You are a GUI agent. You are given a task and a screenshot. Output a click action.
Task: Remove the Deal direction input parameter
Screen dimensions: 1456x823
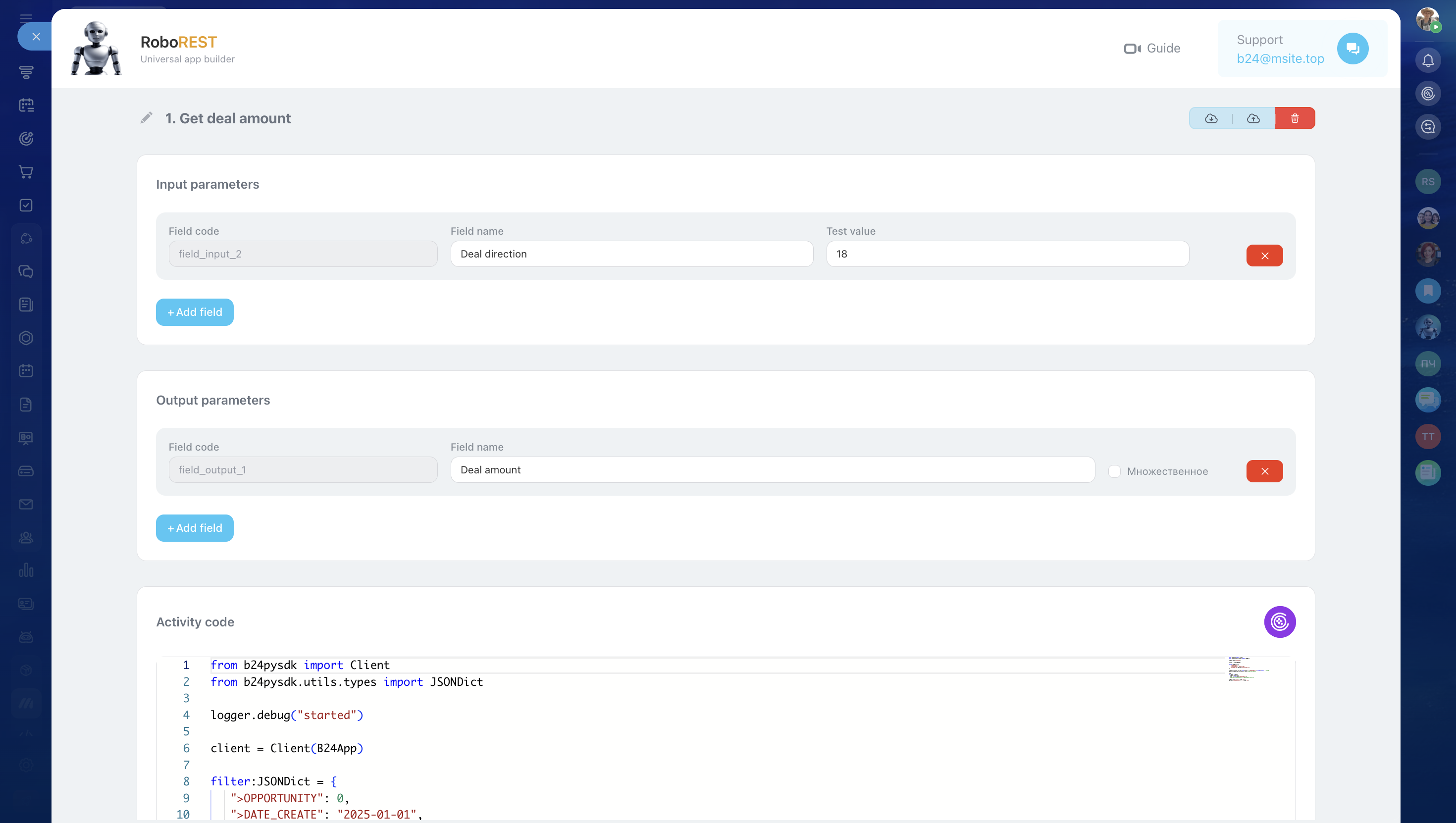(x=1264, y=256)
